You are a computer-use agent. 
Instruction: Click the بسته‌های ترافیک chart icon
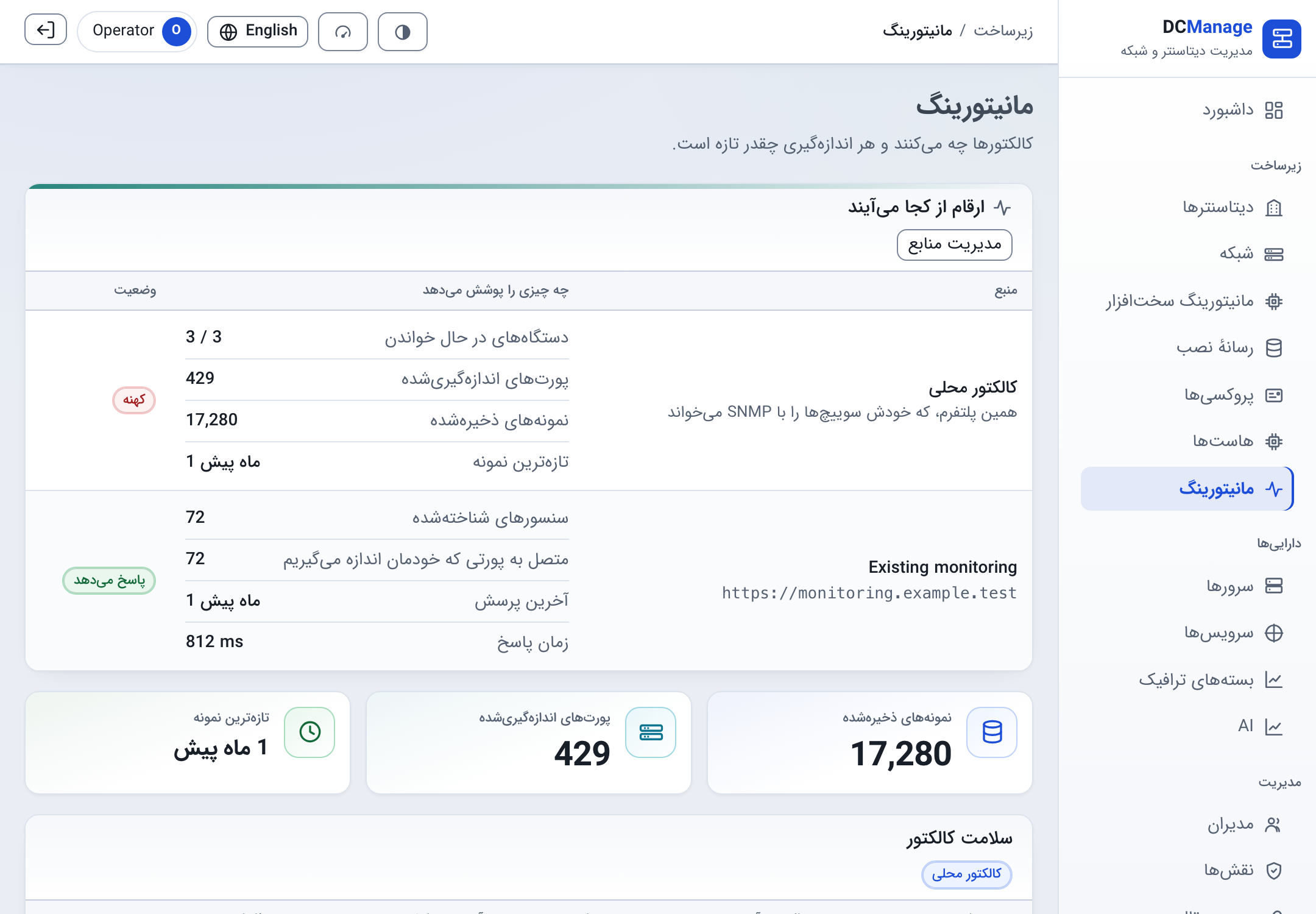pos(1273,679)
